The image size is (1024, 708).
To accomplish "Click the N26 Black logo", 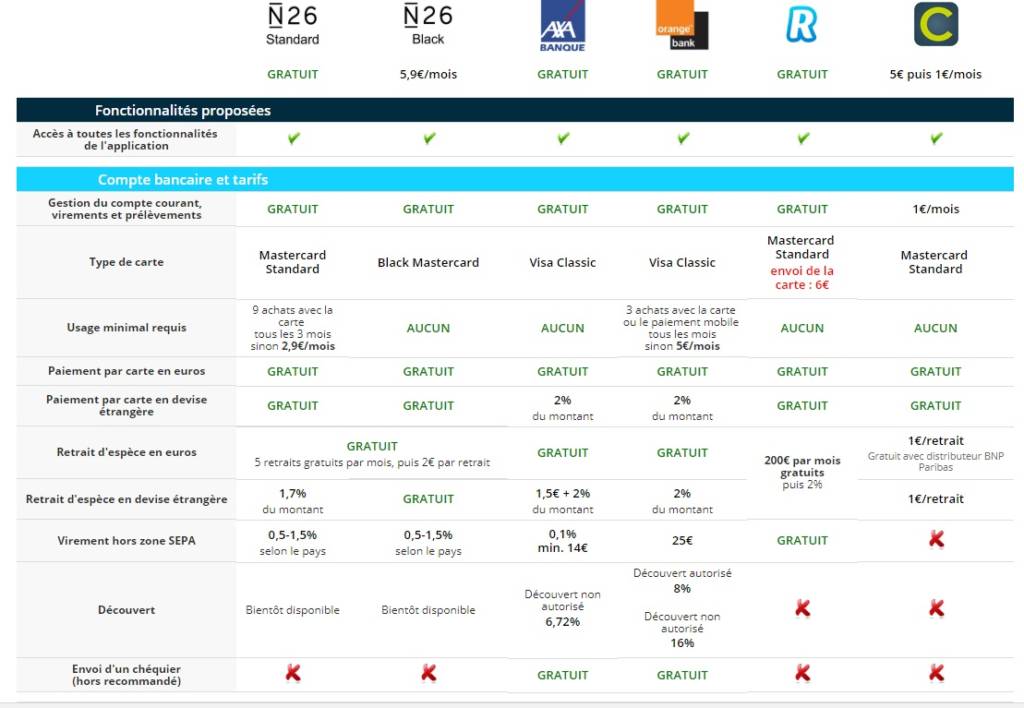I will [428, 25].
